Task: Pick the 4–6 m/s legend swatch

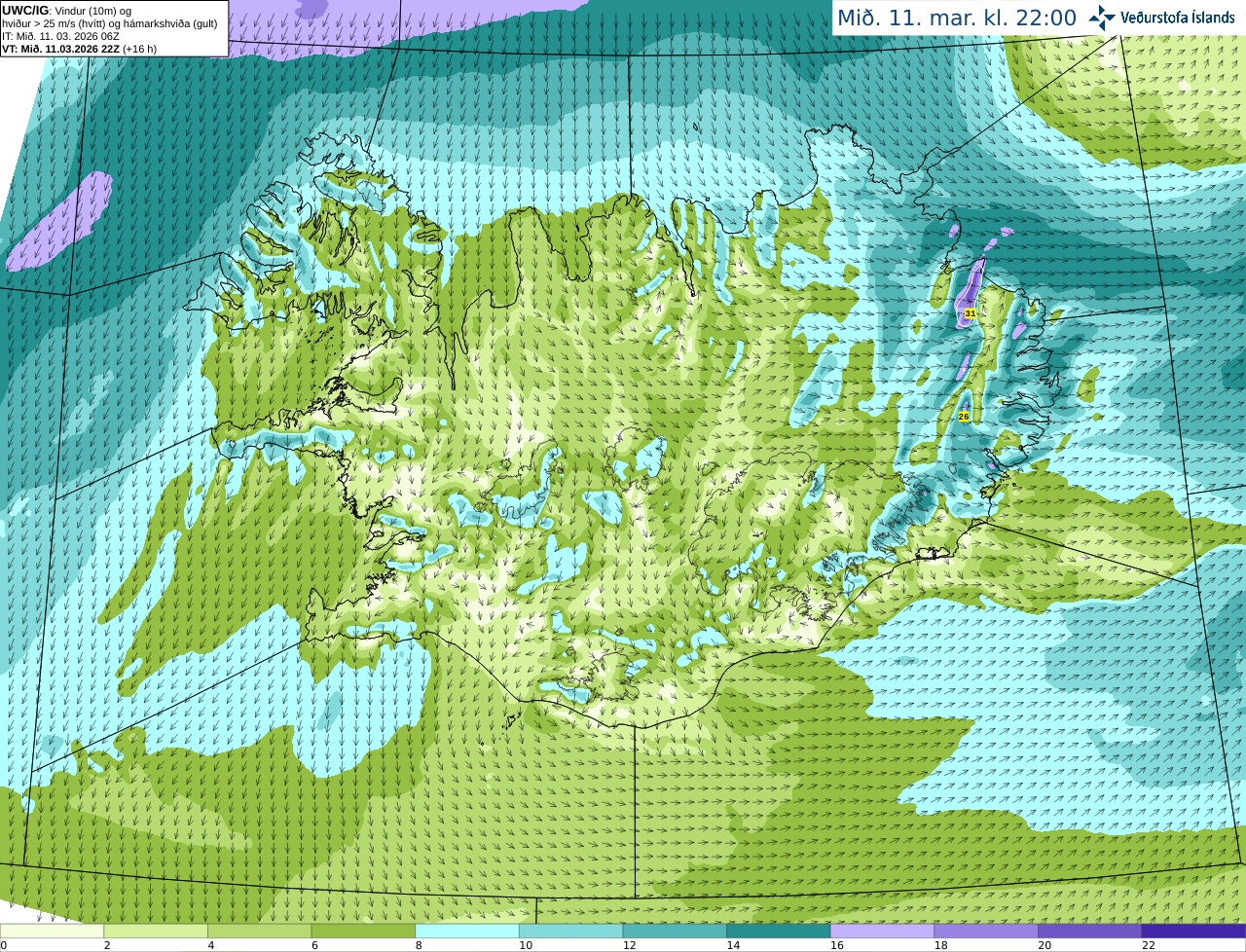Action: (x=259, y=931)
